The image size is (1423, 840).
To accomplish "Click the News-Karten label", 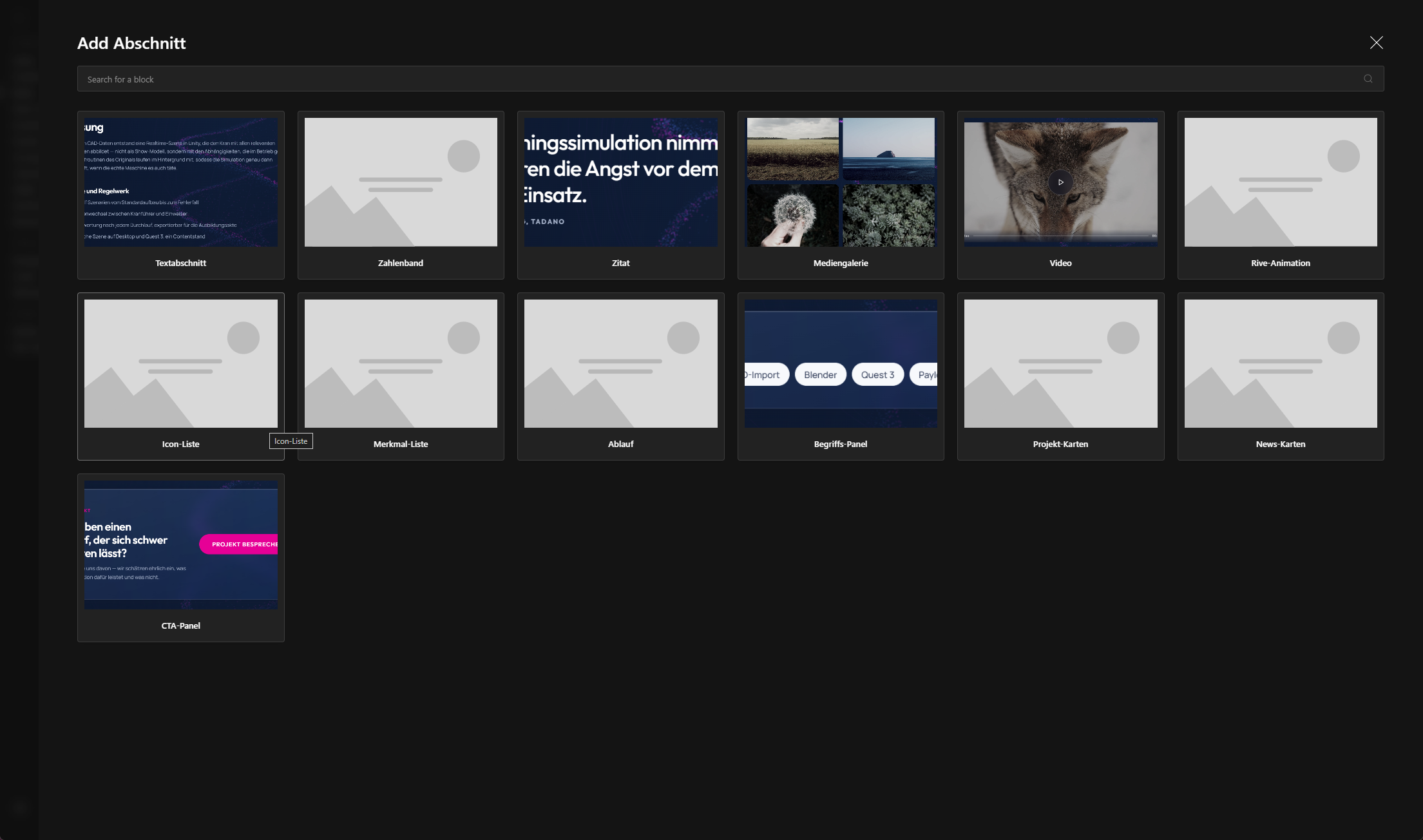I will coord(1281,444).
